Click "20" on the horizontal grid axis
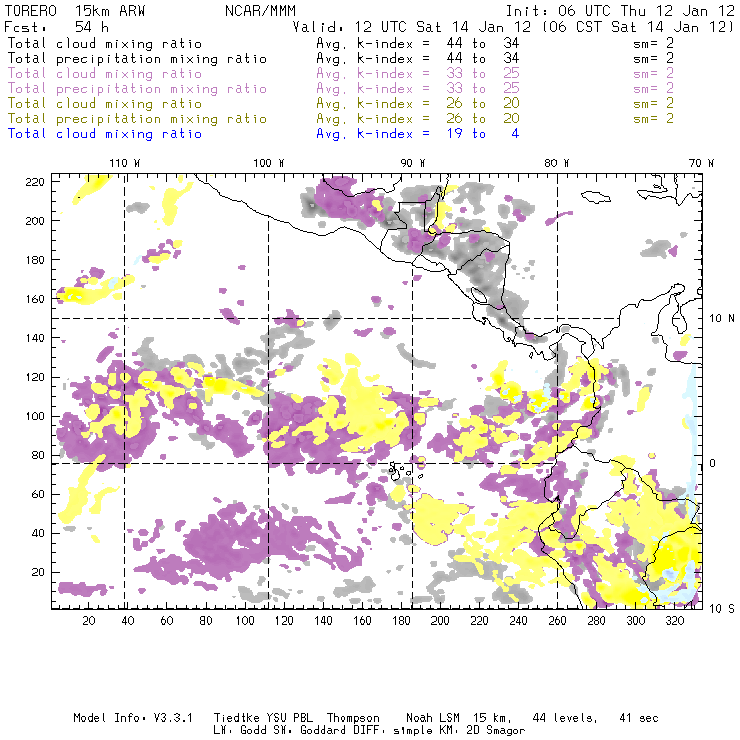The height and width of the screenshot is (740, 740). (89, 621)
